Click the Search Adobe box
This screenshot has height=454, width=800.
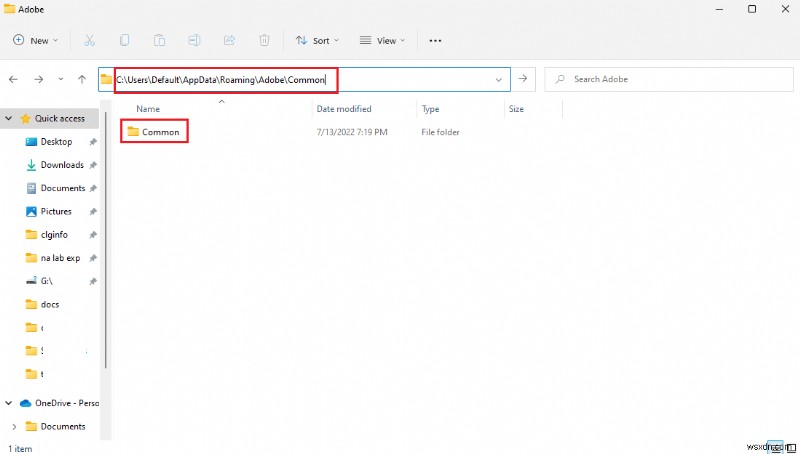pyautogui.click(x=669, y=79)
